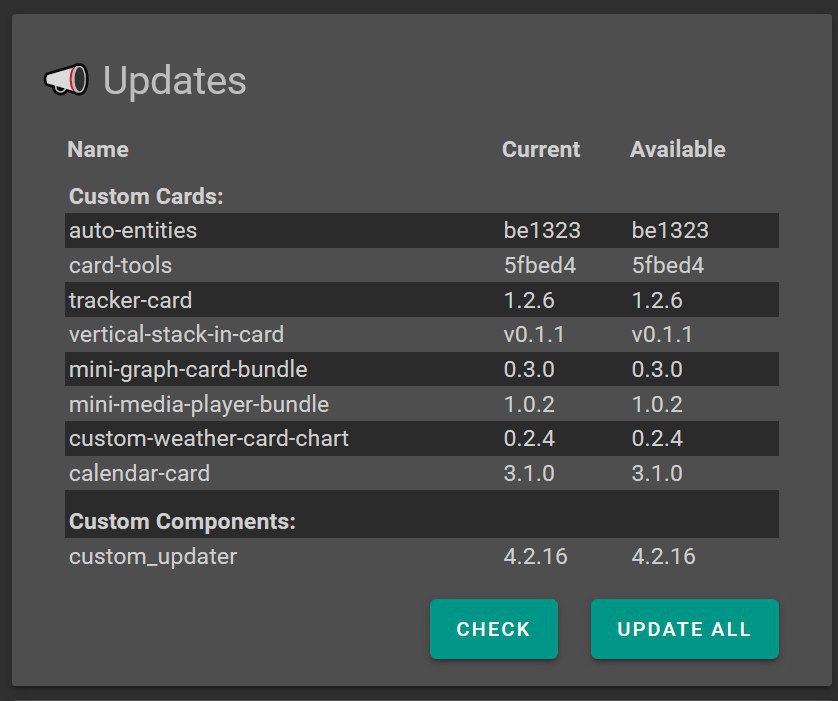The height and width of the screenshot is (701, 838).
Task: Open the vertical-stack-in-card link
Action: tap(176, 334)
